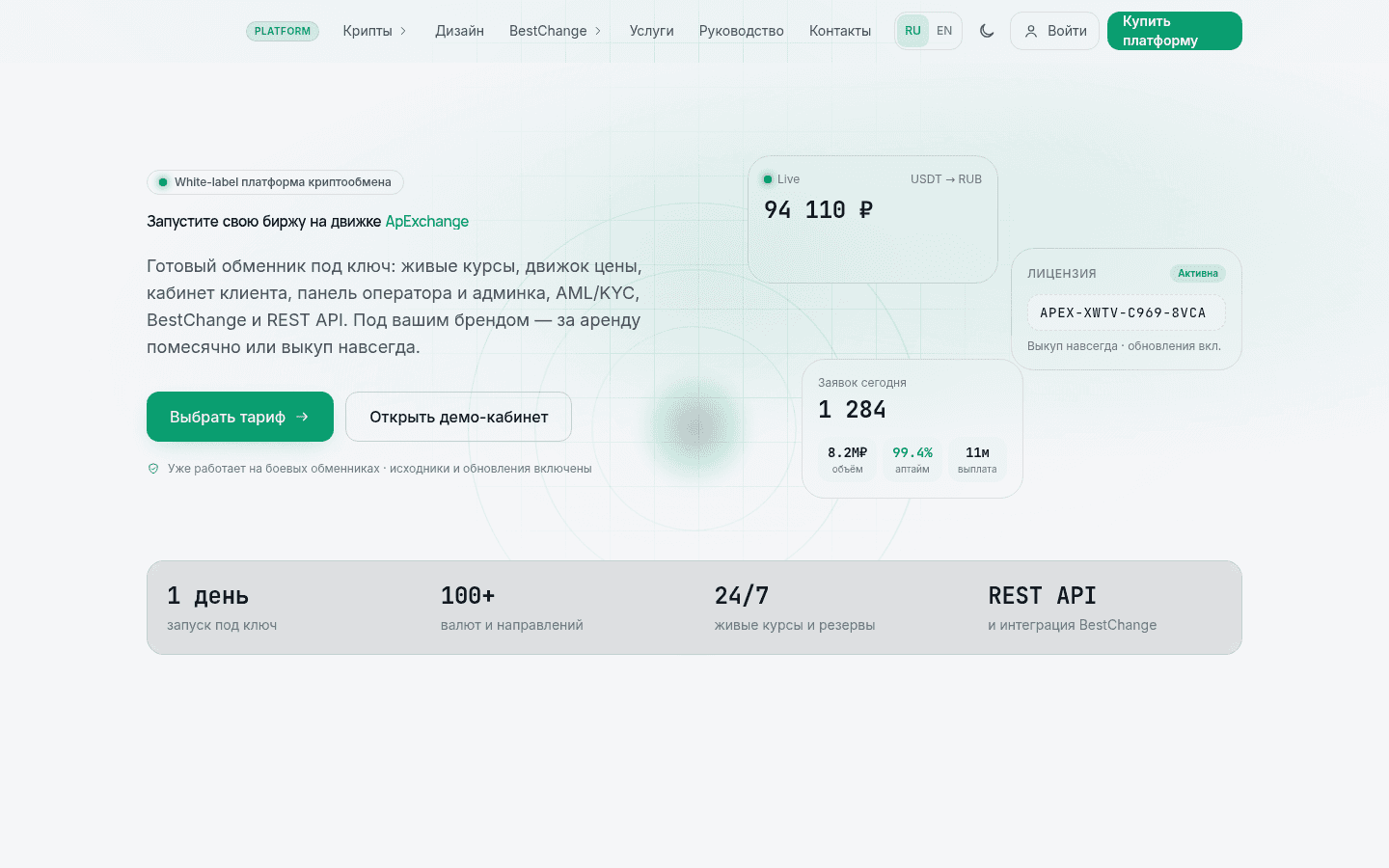Viewport: 1389px width, 868px height.
Task: Click the arrow icon on Выбрать тариф
Action: (x=302, y=417)
